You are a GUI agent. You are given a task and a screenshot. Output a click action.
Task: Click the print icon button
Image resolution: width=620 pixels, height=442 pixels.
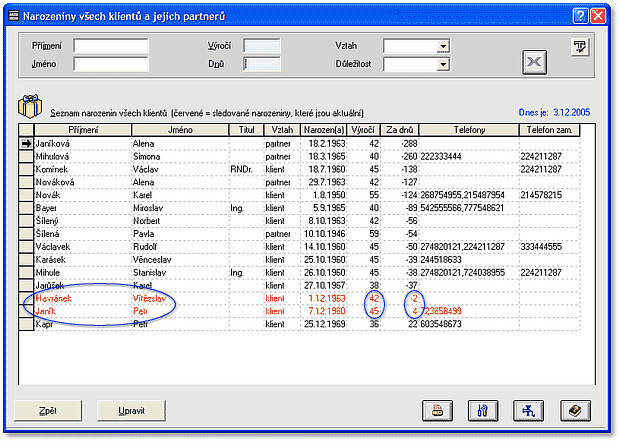[x=438, y=409]
